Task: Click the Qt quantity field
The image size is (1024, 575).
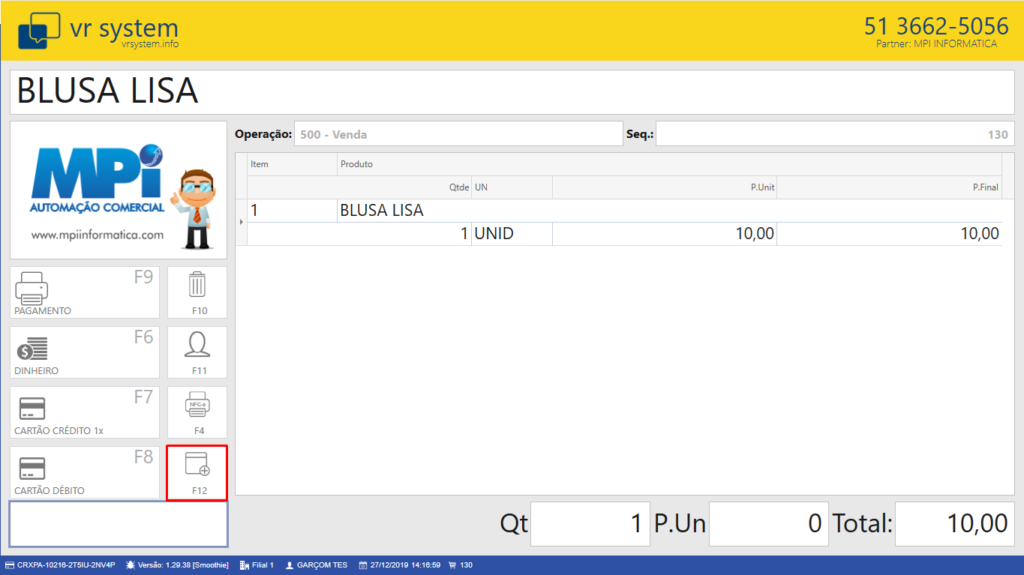Action: click(x=590, y=524)
